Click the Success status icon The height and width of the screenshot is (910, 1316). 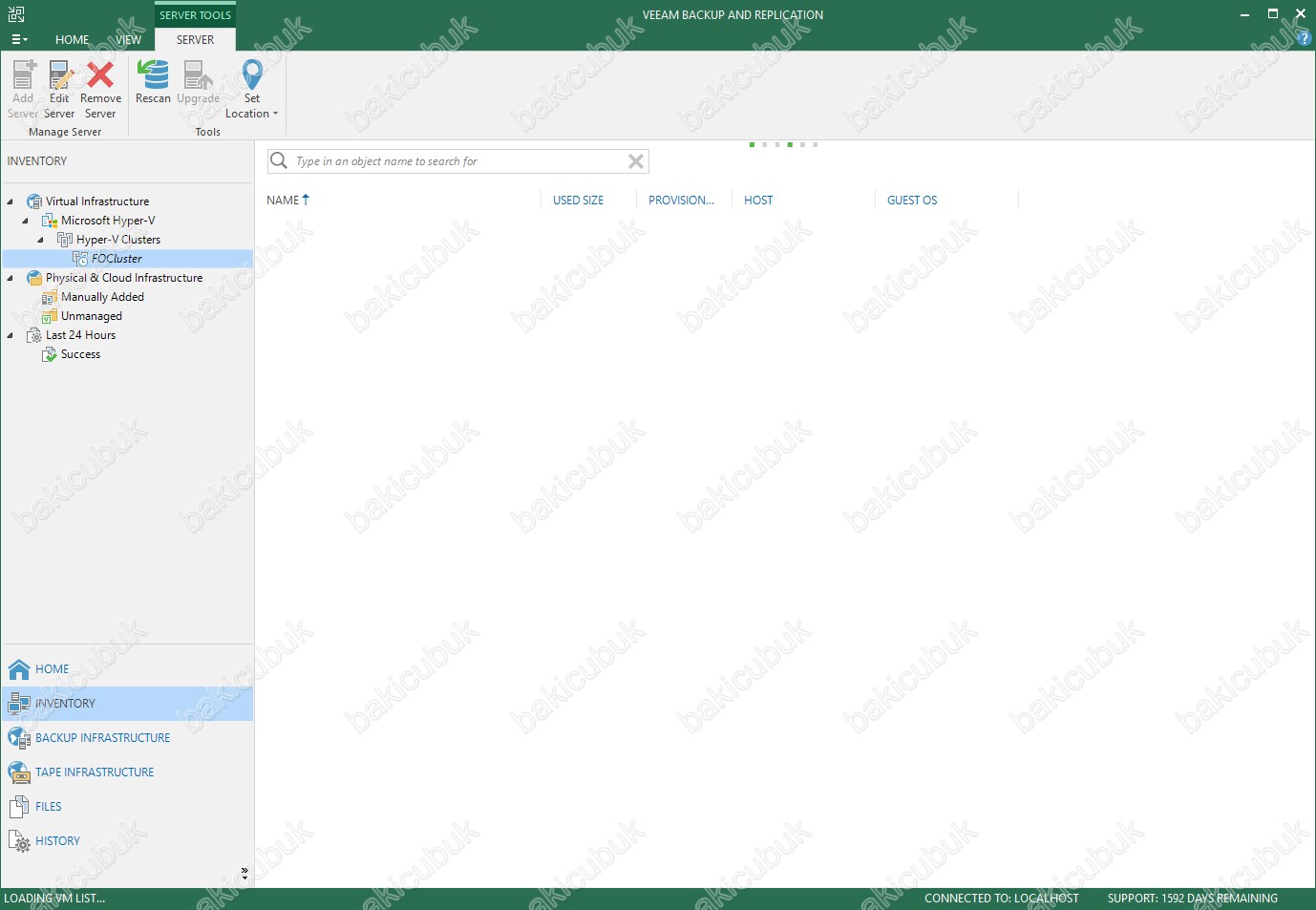[x=50, y=354]
